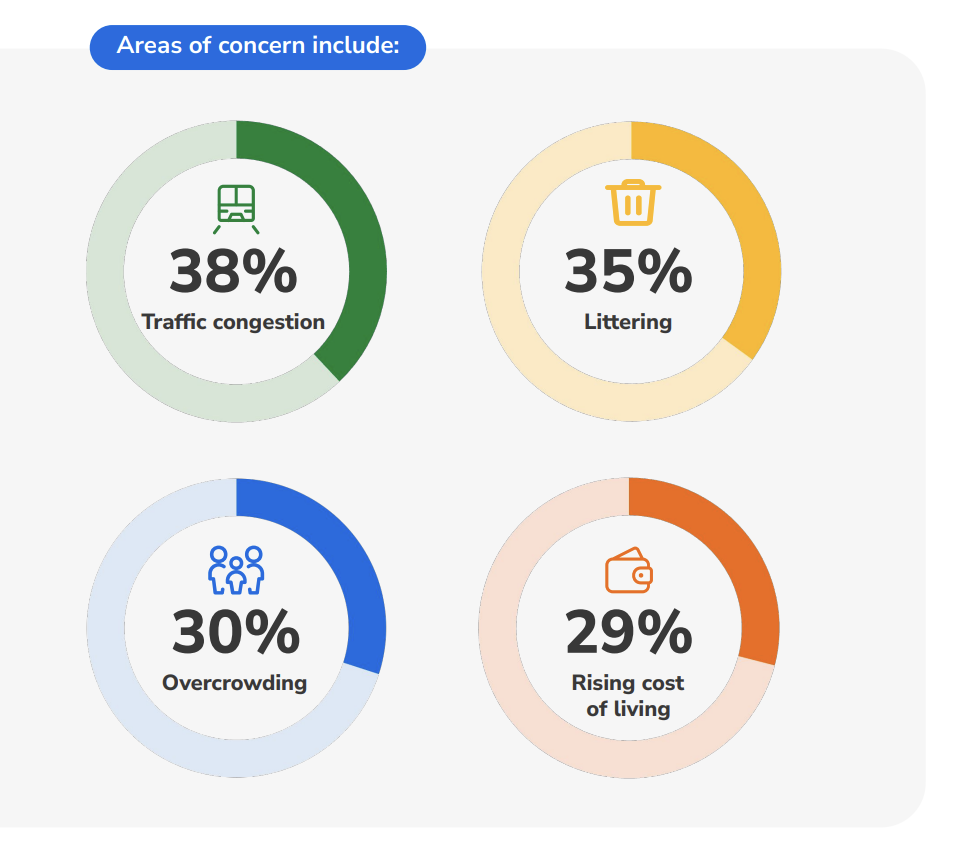Select the 'Rising cost of living' label
The image size is (961, 841).
(x=628, y=696)
